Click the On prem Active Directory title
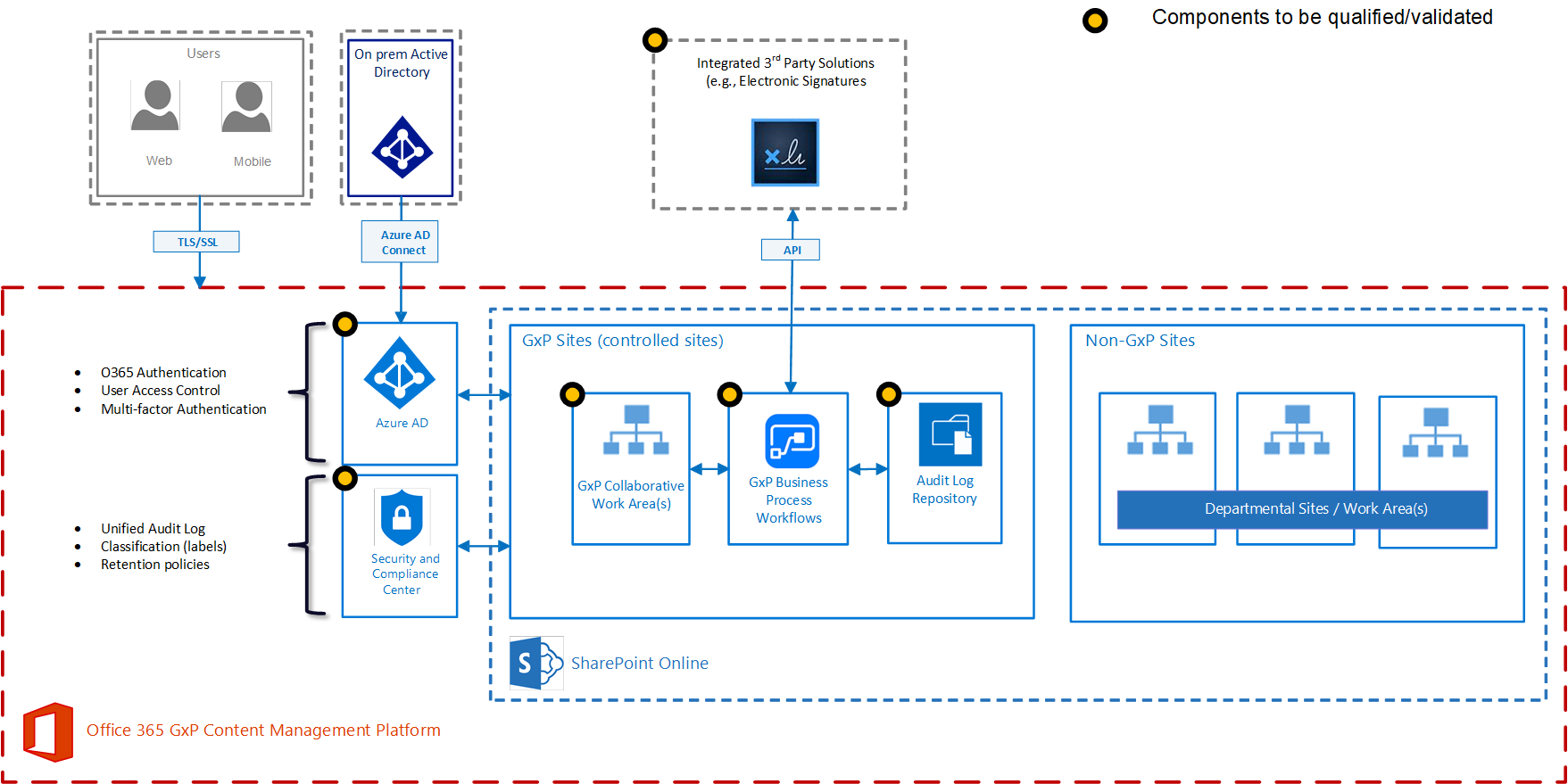 pyautogui.click(x=402, y=63)
